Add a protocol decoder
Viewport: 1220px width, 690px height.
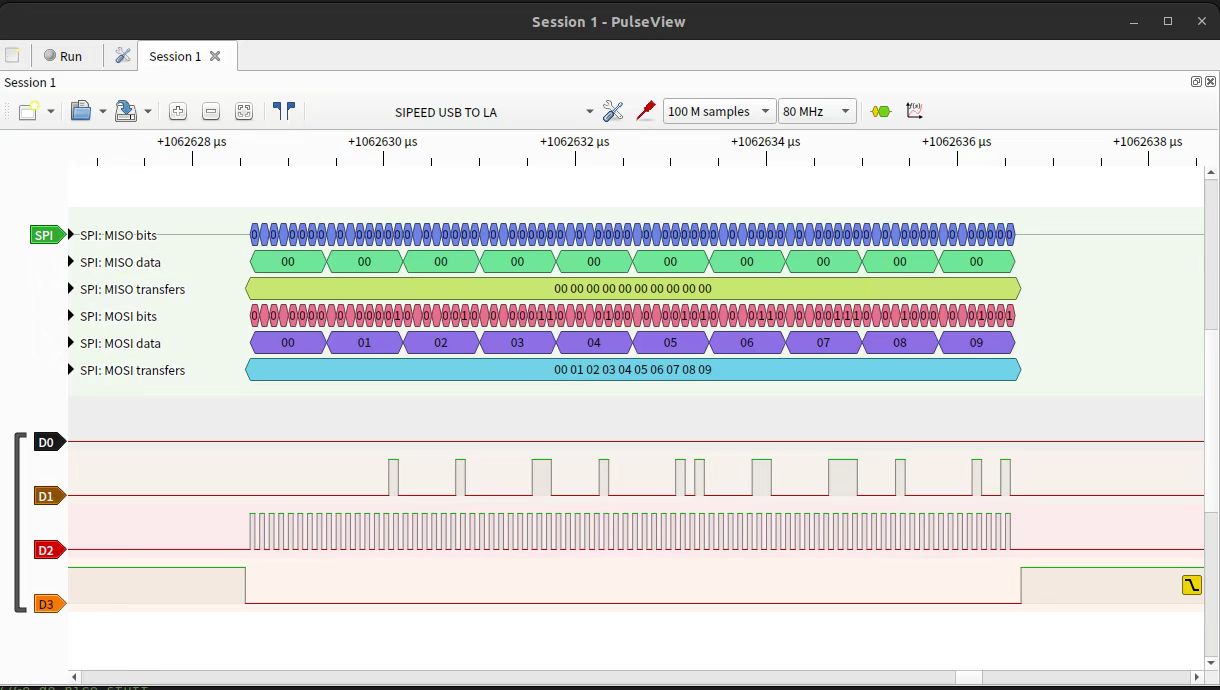pyautogui.click(x=881, y=111)
